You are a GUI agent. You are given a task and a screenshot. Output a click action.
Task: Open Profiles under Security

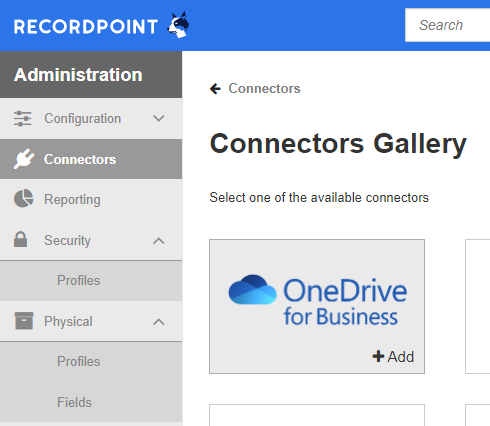(x=91, y=281)
